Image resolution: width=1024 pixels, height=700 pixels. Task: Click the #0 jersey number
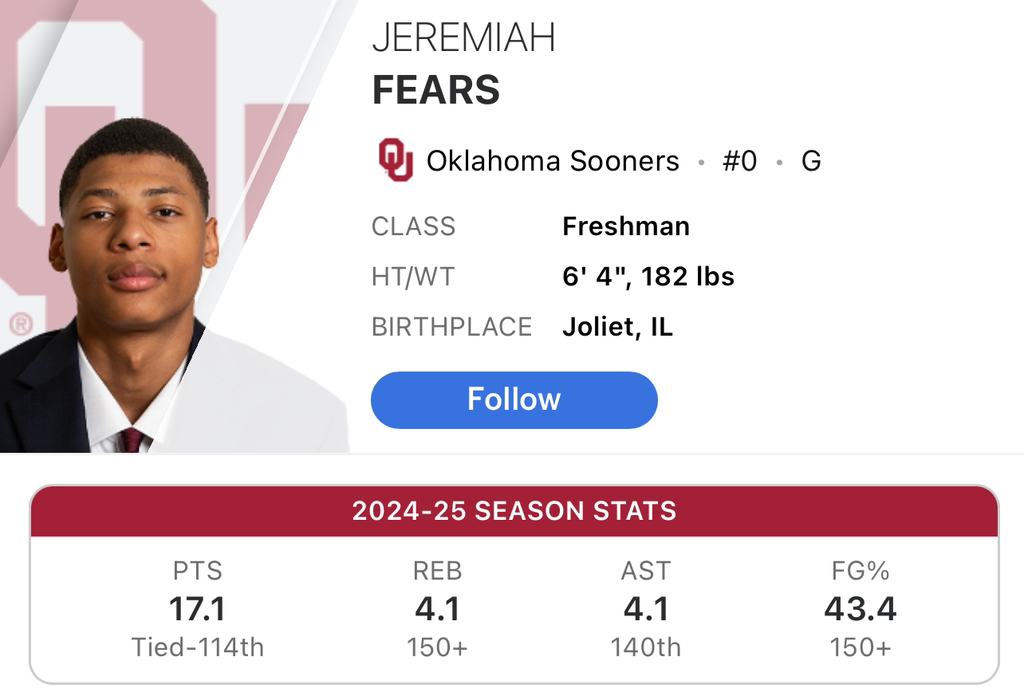click(739, 161)
